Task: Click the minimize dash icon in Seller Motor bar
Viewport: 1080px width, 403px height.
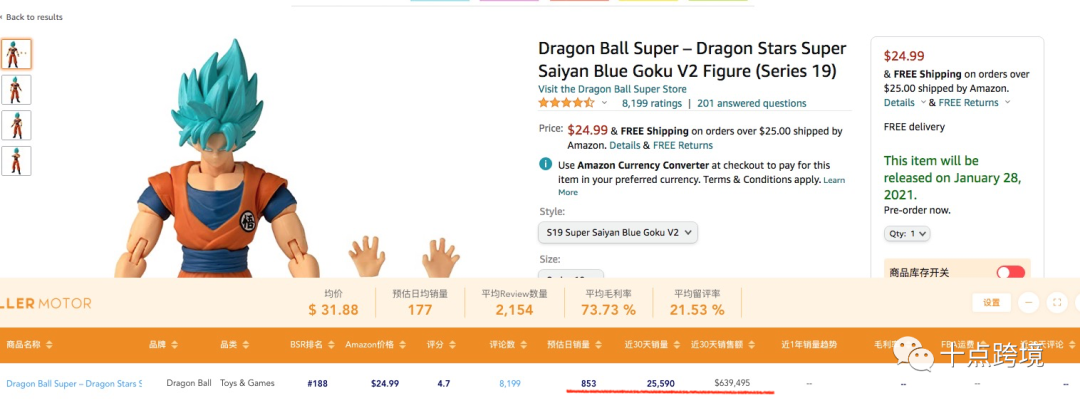Action: (x=1028, y=302)
